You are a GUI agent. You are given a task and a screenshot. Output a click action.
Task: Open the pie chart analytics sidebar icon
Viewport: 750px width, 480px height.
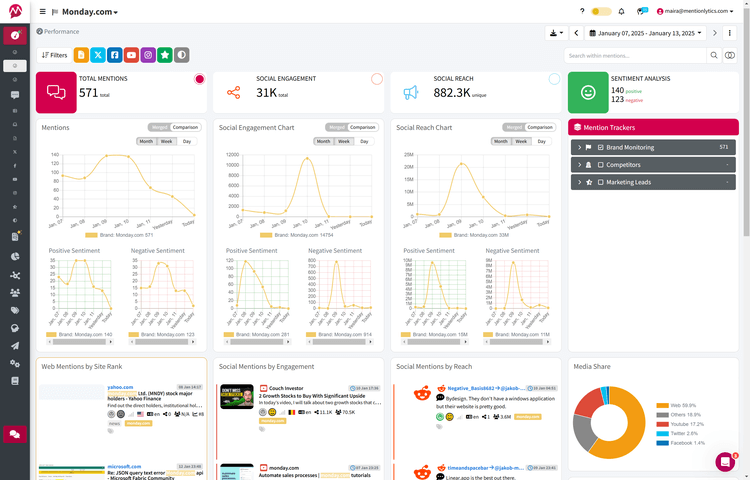tap(15, 256)
